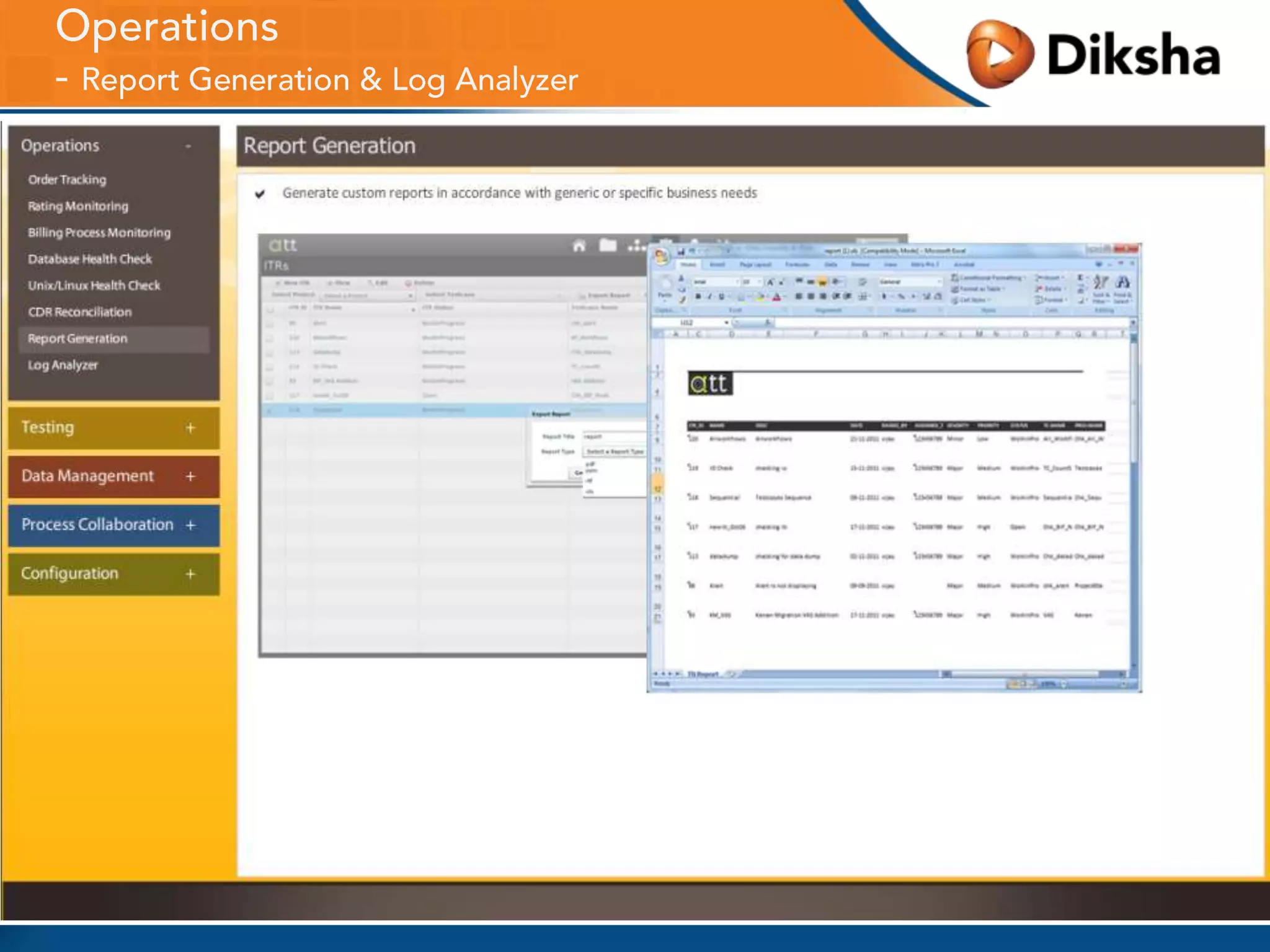This screenshot has height=952, width=1270.
Task: Click Format cells icon in Cells group
Action: (x=1050, y=300)
